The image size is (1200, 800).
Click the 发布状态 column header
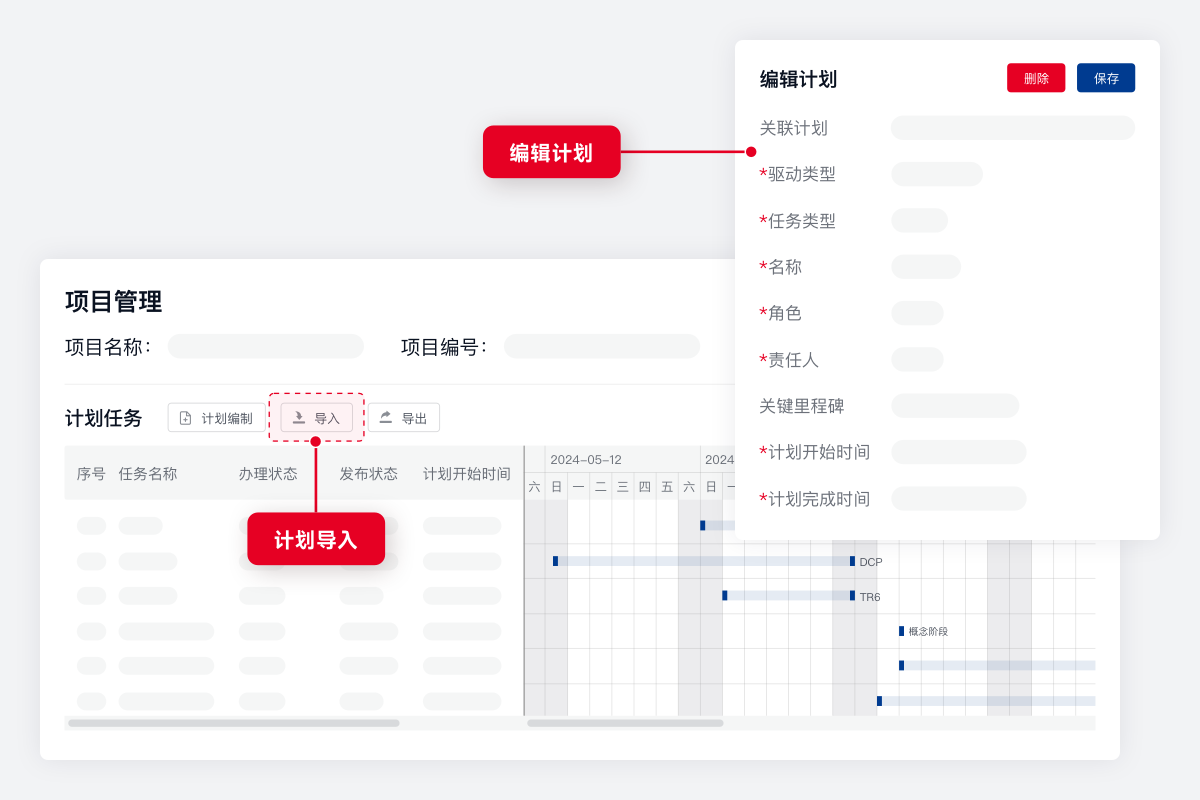[x=368, y=474]
